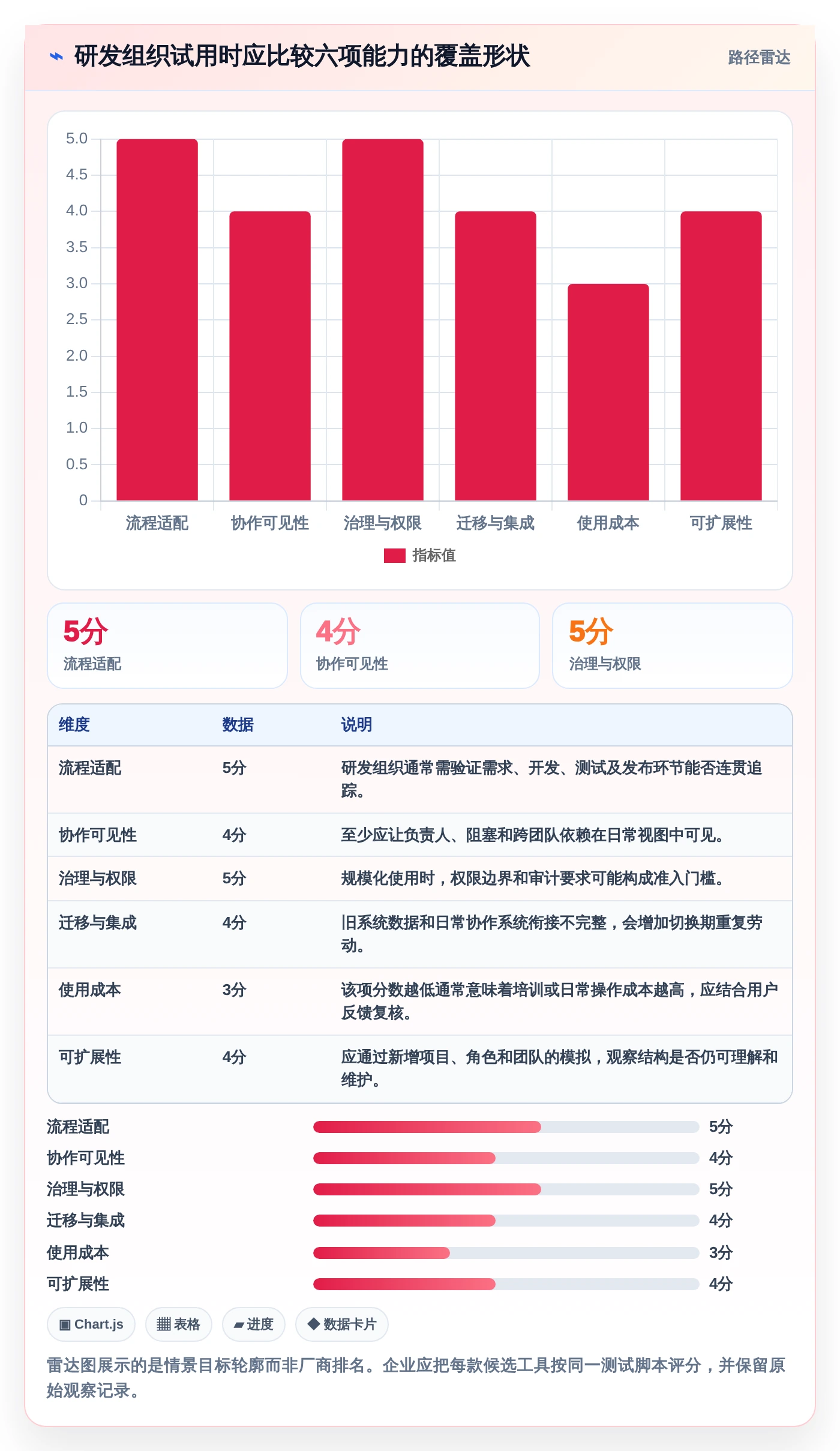Click the blue lightning icon beside the title
The height and width of the screenshot is (1451, 840).
click(x=56, y=57)
